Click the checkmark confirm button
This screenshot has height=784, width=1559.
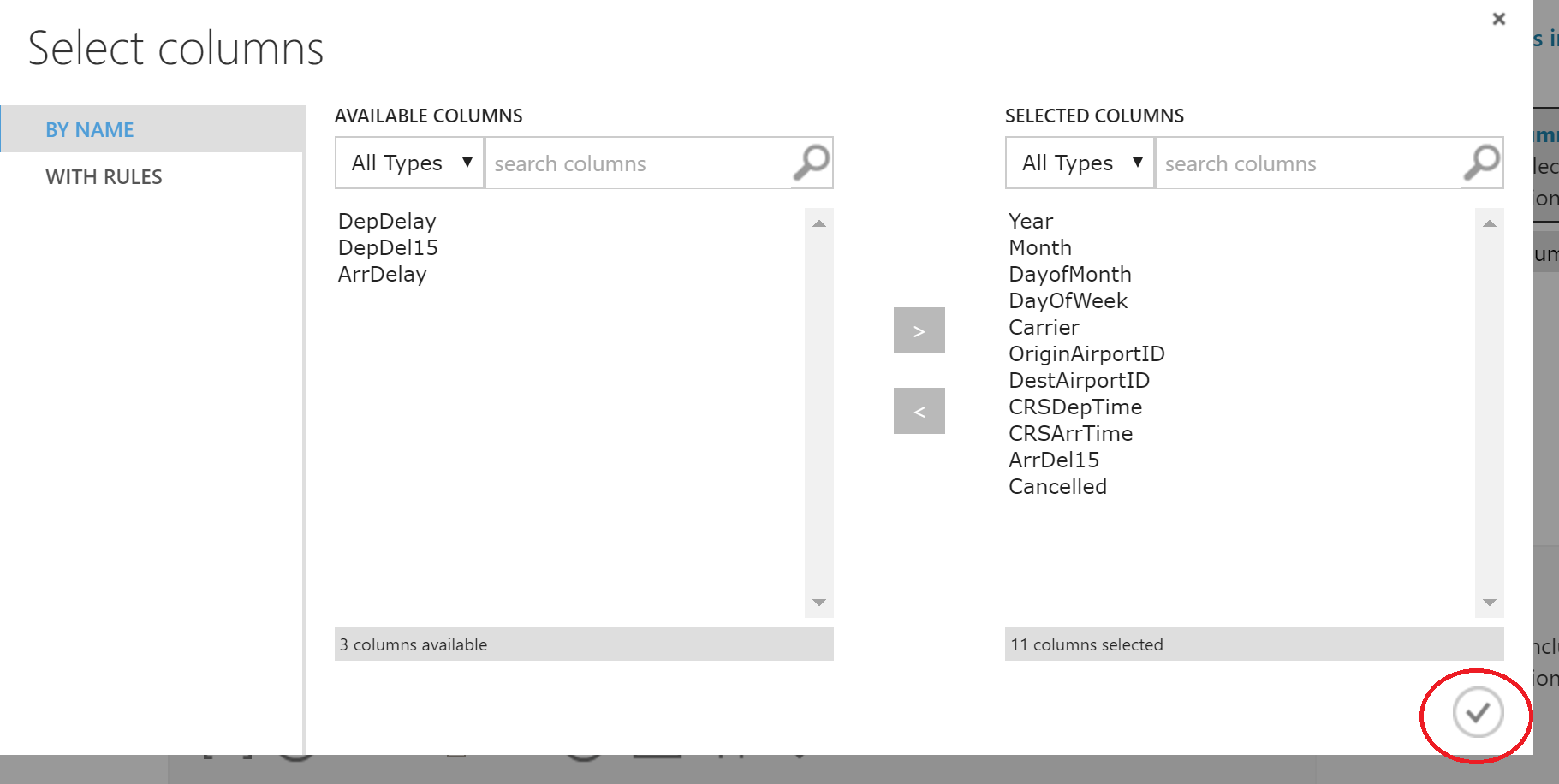click(x=1478, y=712)
